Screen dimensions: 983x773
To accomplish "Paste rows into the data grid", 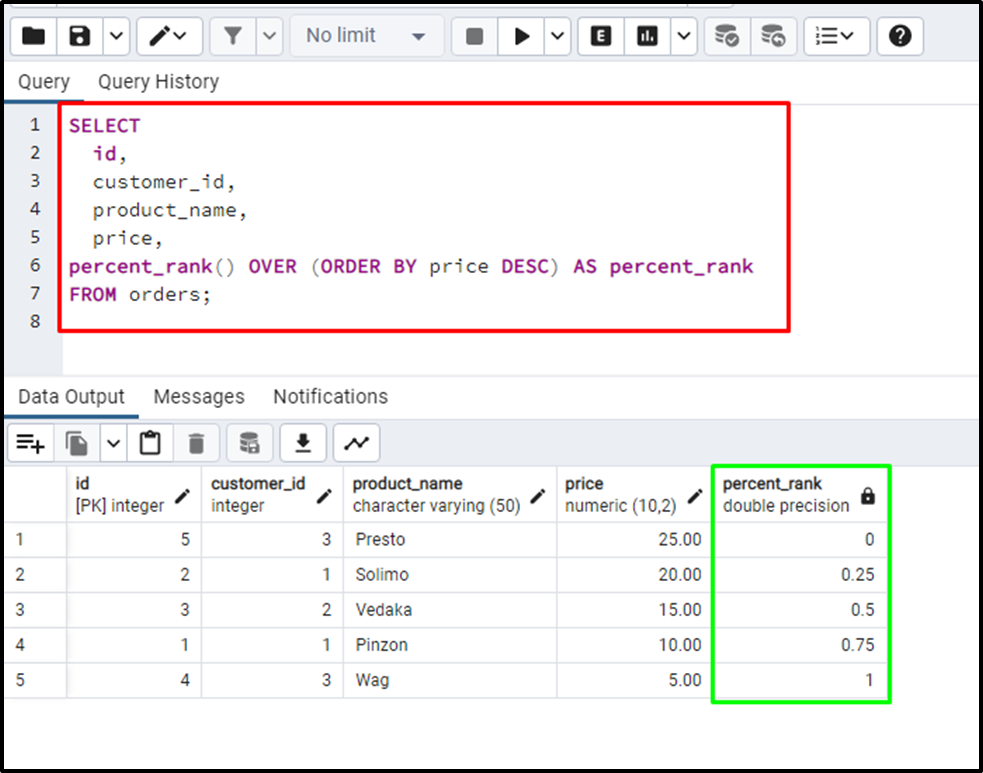I will pos(150,442).
